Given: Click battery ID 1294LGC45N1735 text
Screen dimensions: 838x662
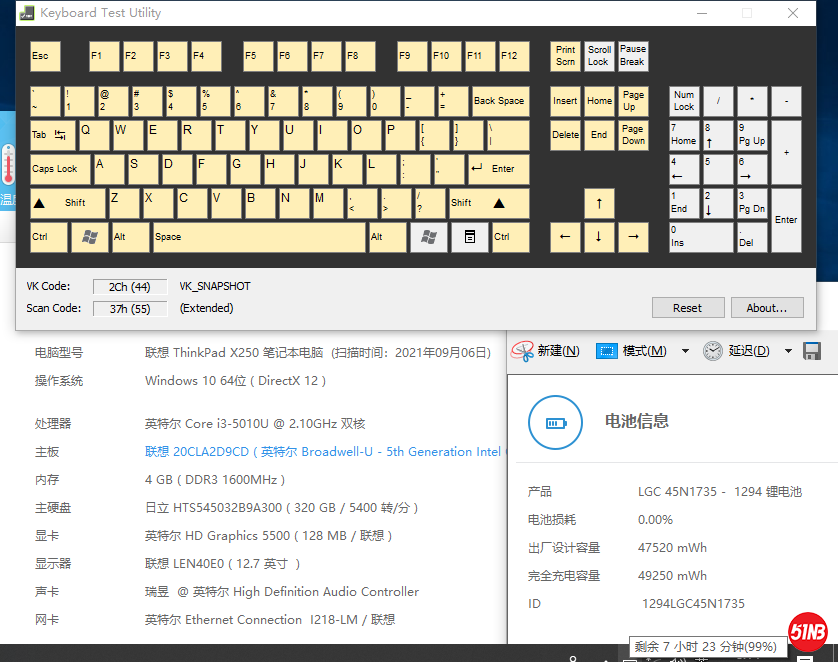Looking at the screenshot, I should tap(693, 604).
